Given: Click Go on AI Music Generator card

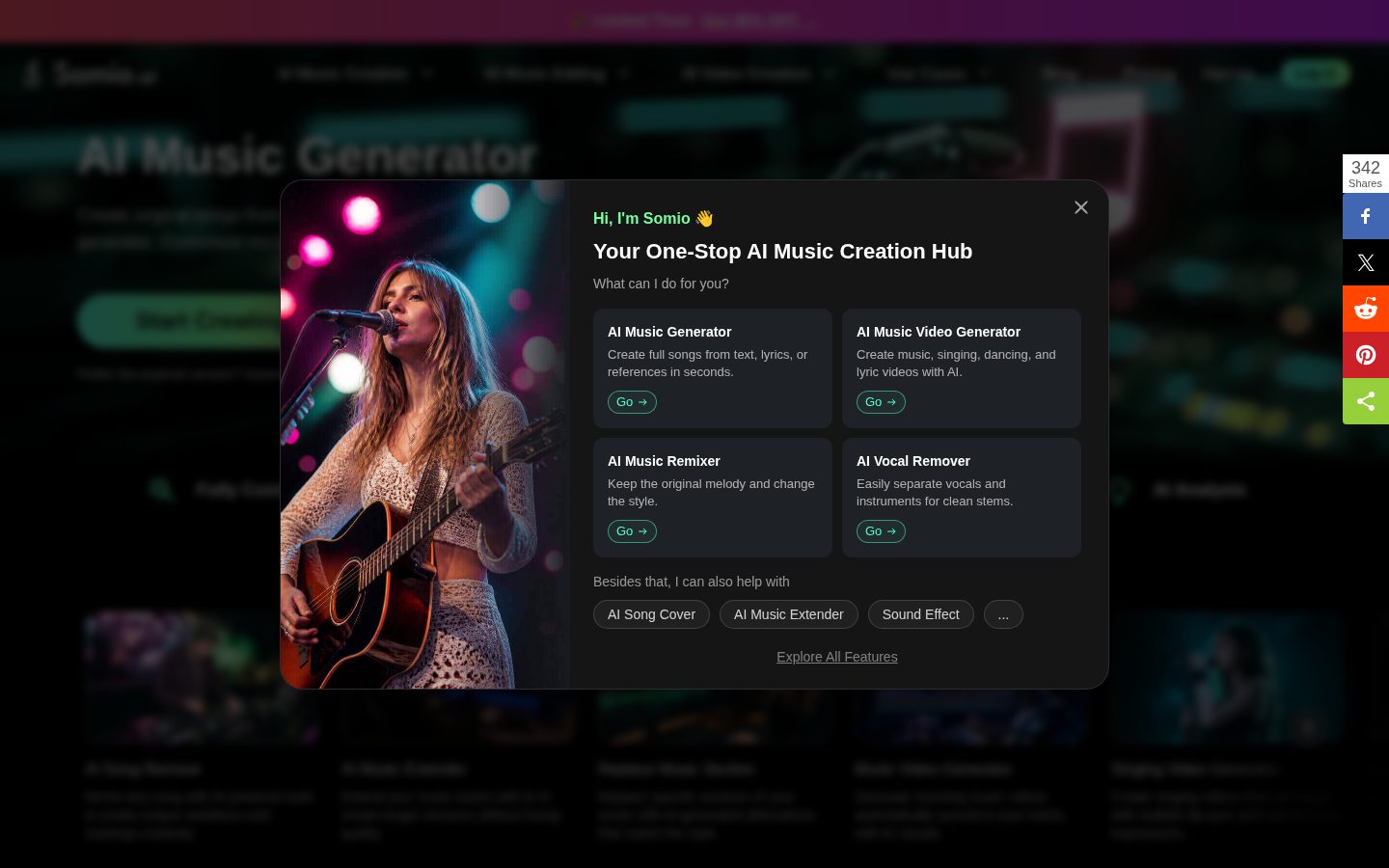Looking at the screenshot, I should 632,402.
